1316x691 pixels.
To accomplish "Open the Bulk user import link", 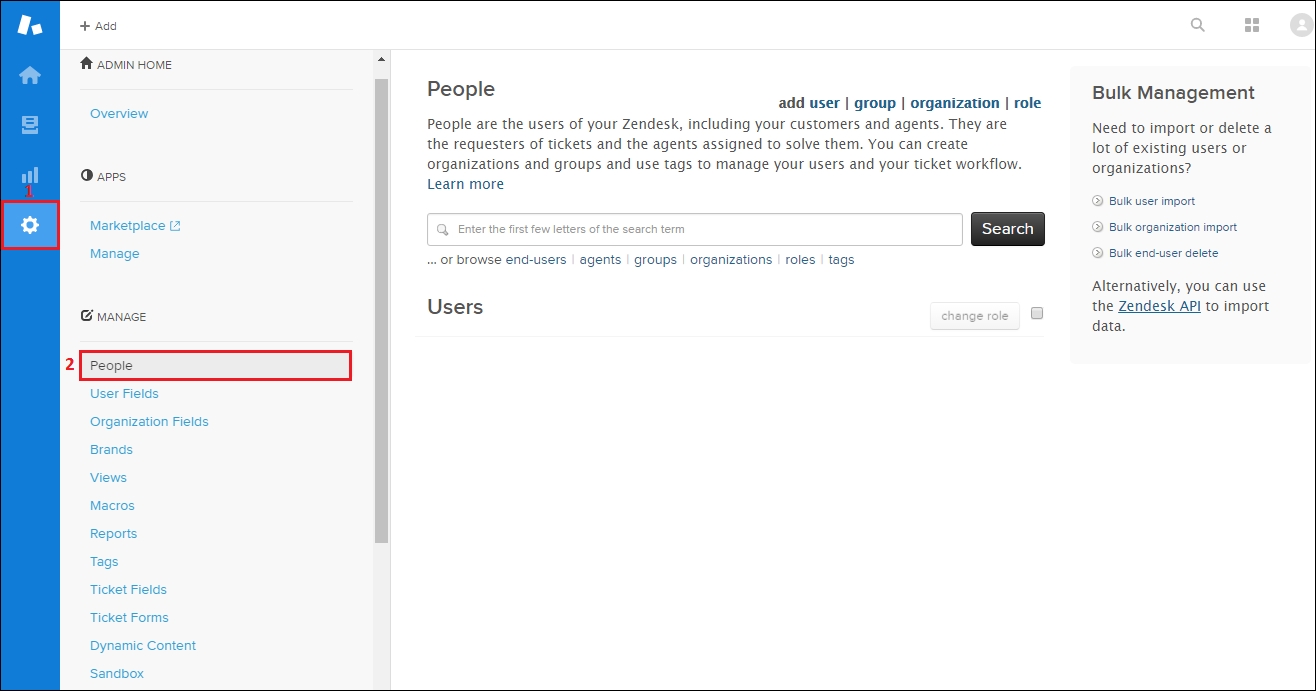I will click(x=1151, y=201).
